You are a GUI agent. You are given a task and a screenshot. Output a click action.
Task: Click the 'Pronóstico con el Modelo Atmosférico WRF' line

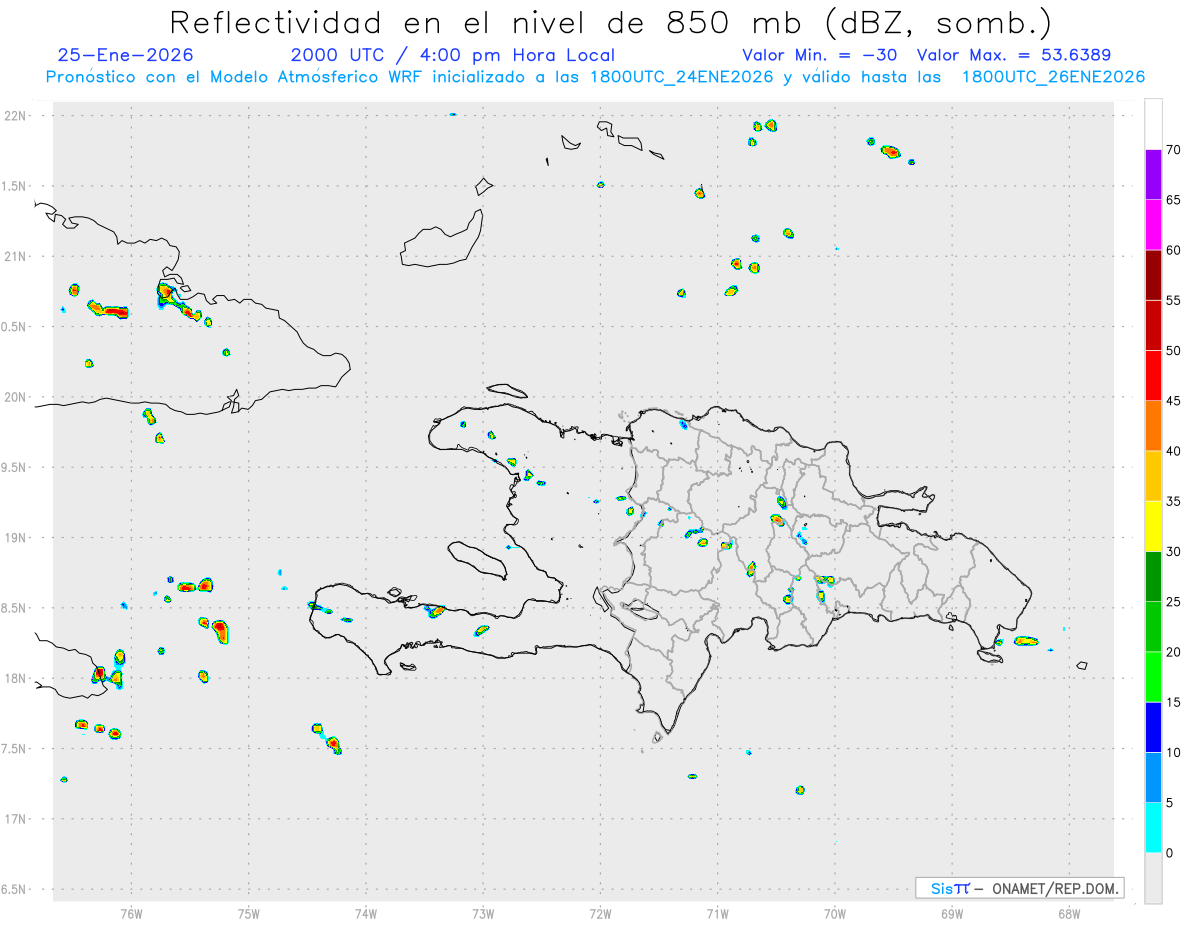[x=595, y=77]
